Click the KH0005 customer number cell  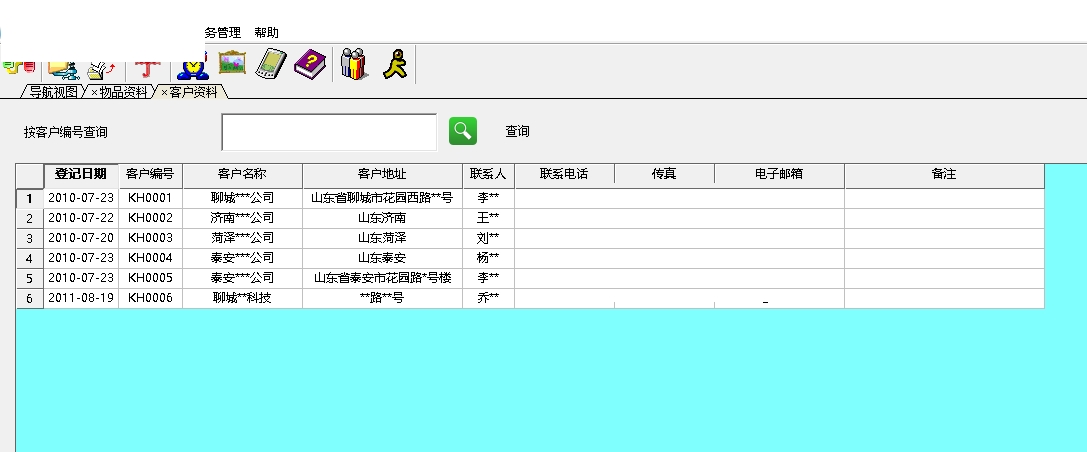click(150, 278)
